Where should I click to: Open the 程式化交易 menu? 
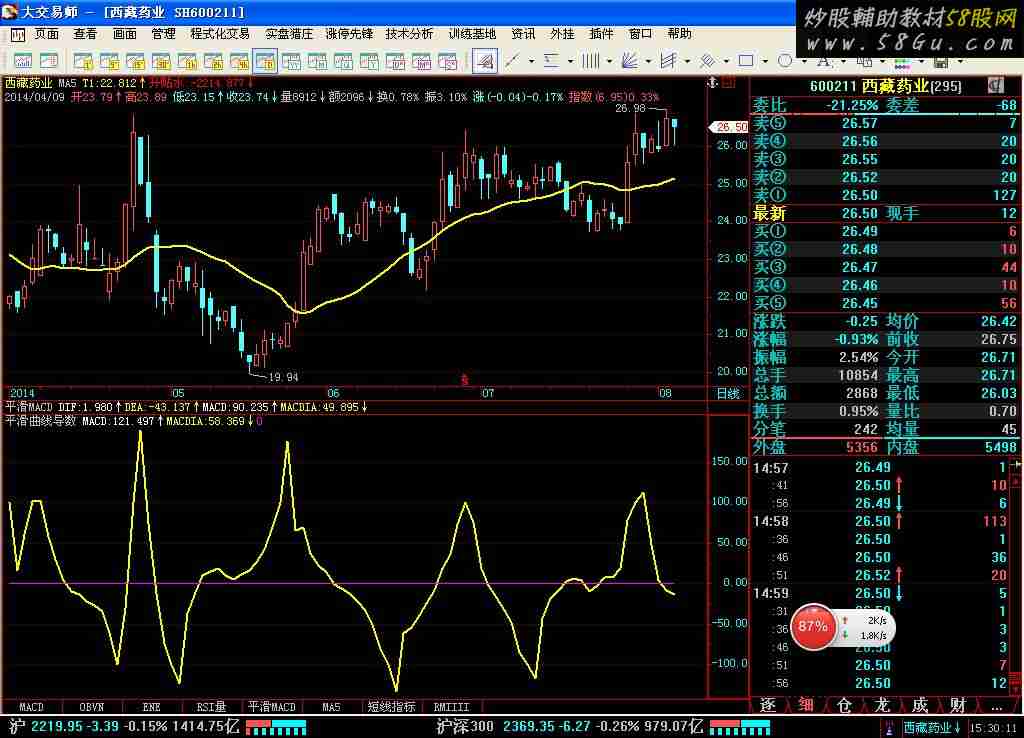tap(219, 34)
